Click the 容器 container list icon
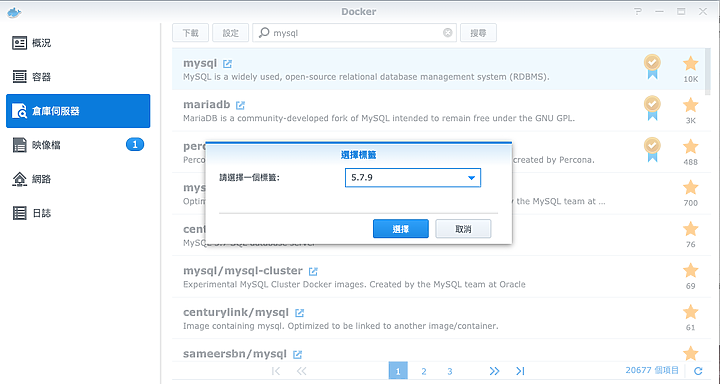Image resolution: width=720 pixels, height=384 pixels. pyautogui.click(x=19, y=77)
